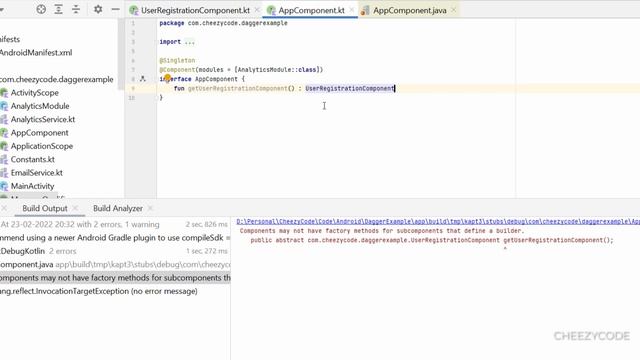The image size is (640, 360).
Task: Select the build summary row with 2 errors, 1 warning
Action: (x=115, y=224)
